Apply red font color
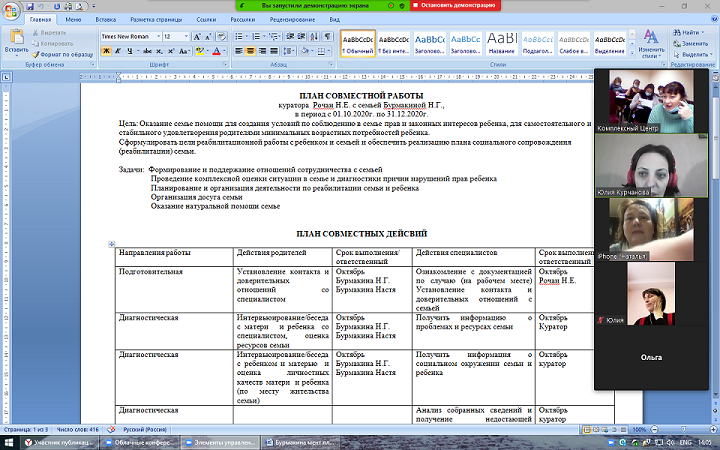This screenshot has height=450, width=720. 217,51
